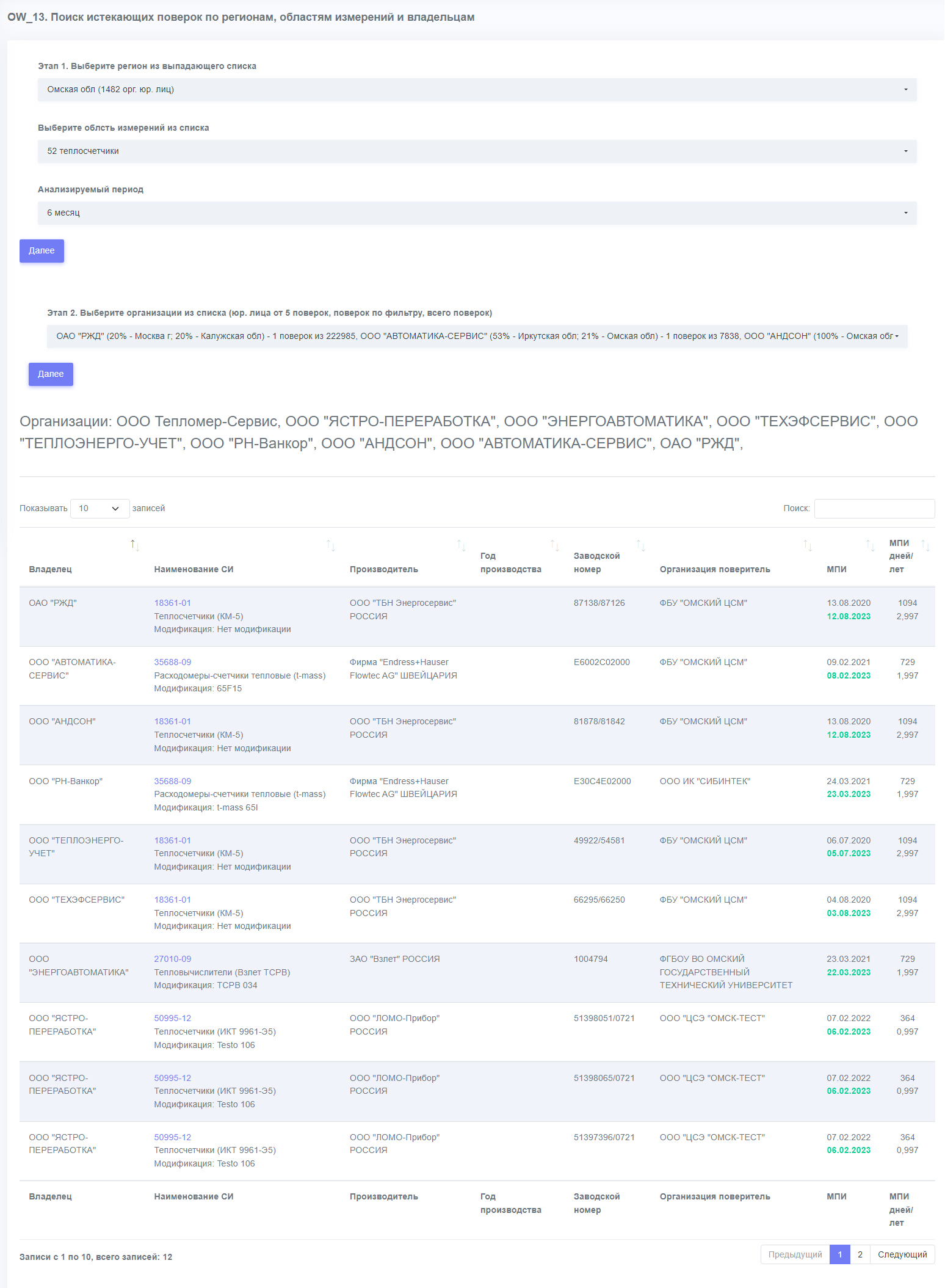Select page 1 in pagination

click(840, 1254)
